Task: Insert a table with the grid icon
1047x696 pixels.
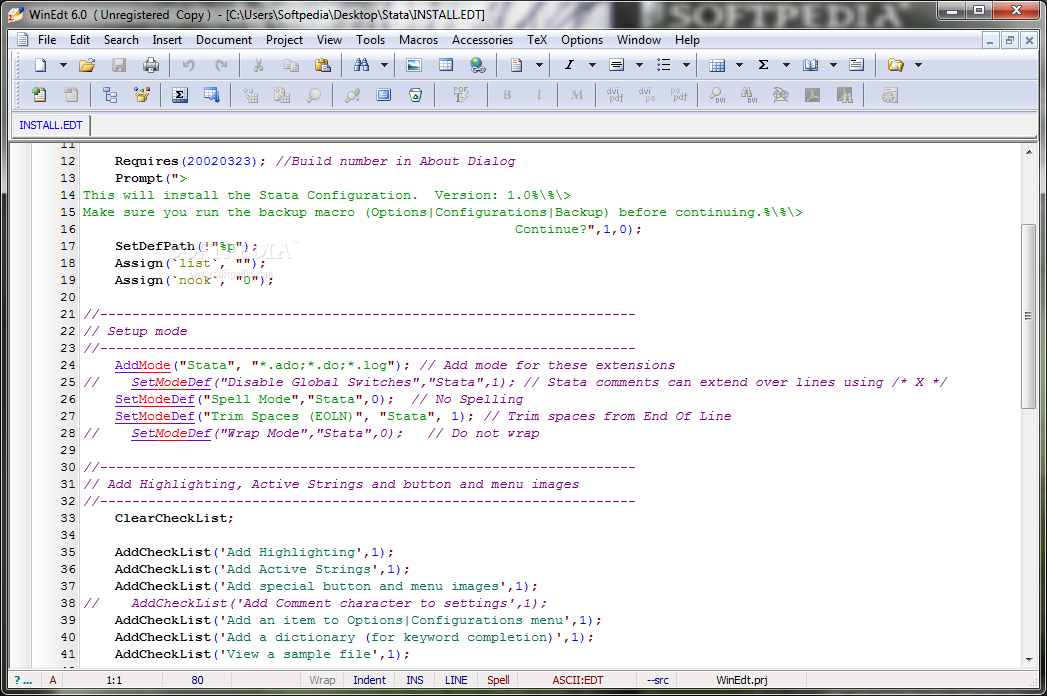Action: pos(446,65)
